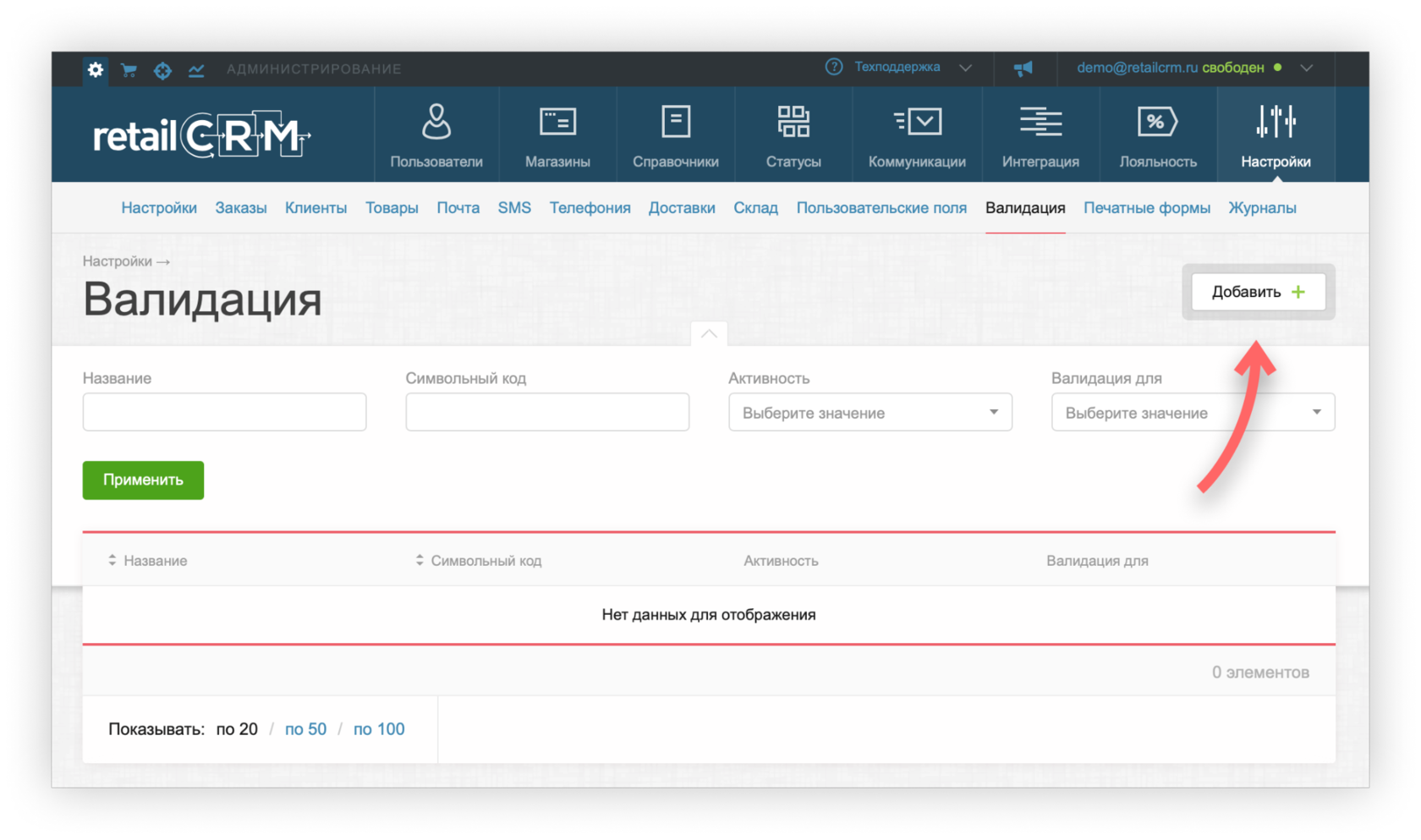Switch to Журналы tab

coord(1262,208)
